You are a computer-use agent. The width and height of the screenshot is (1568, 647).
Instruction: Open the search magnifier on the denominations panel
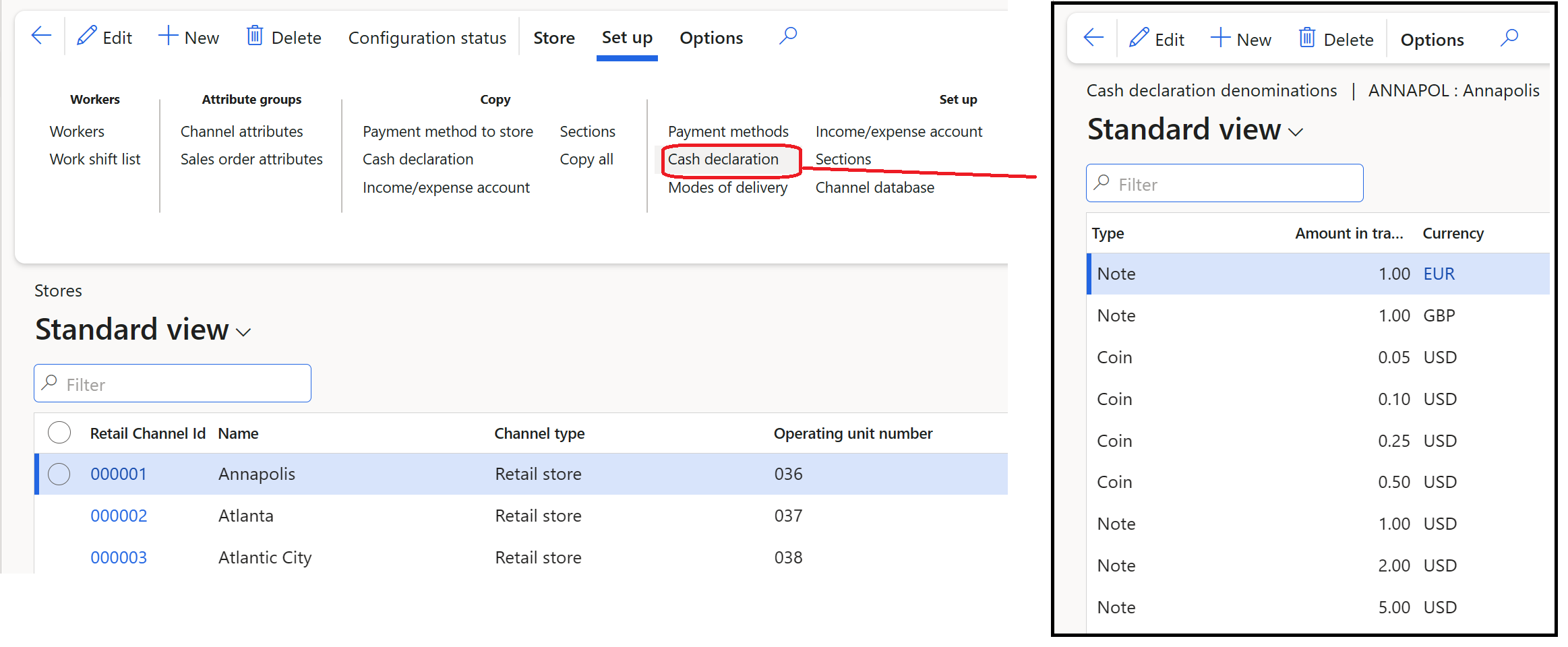click(1509, 38)
